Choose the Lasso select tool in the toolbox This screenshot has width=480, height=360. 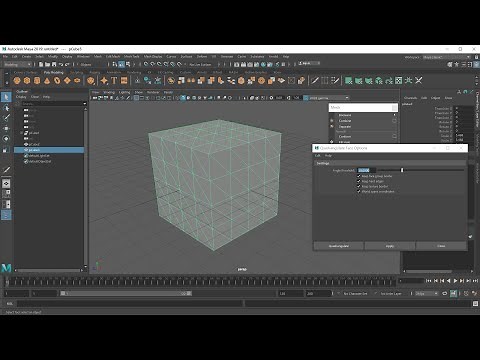coord(6,108)
